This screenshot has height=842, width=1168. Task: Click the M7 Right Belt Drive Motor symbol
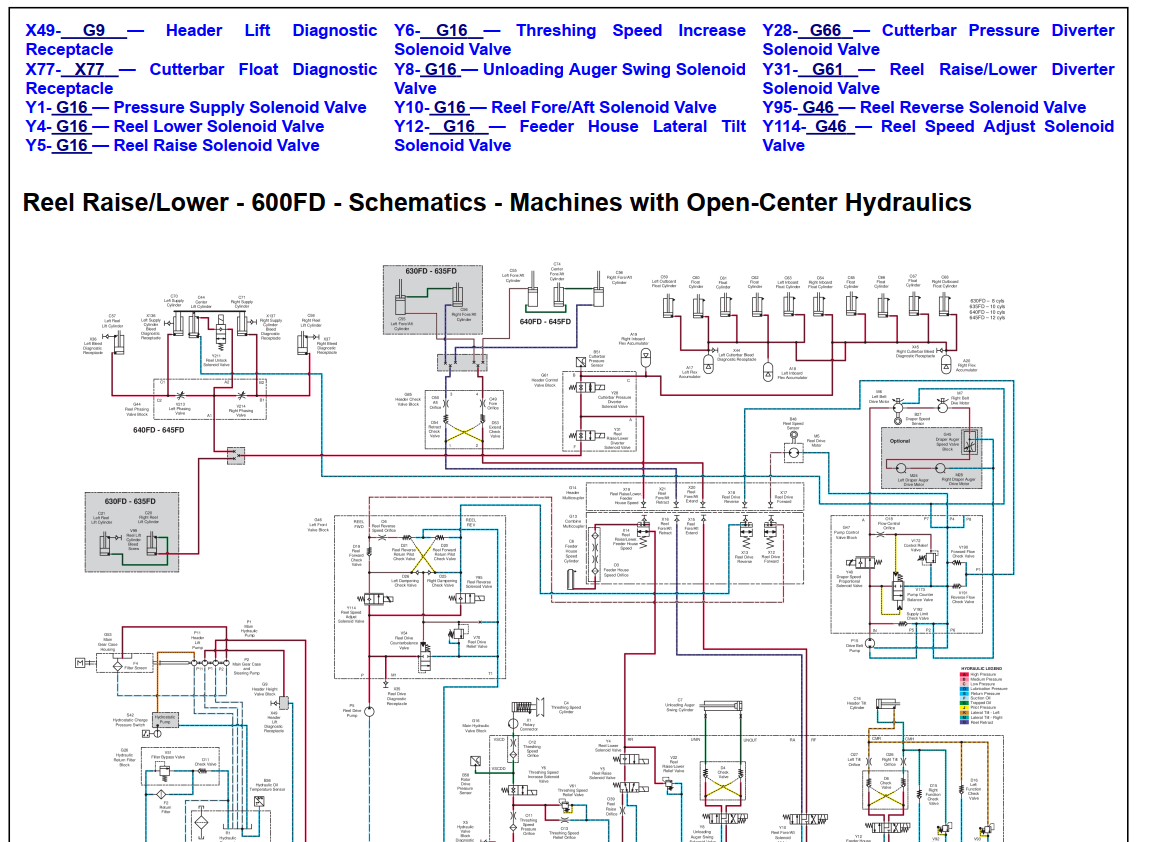pos(944,405)
